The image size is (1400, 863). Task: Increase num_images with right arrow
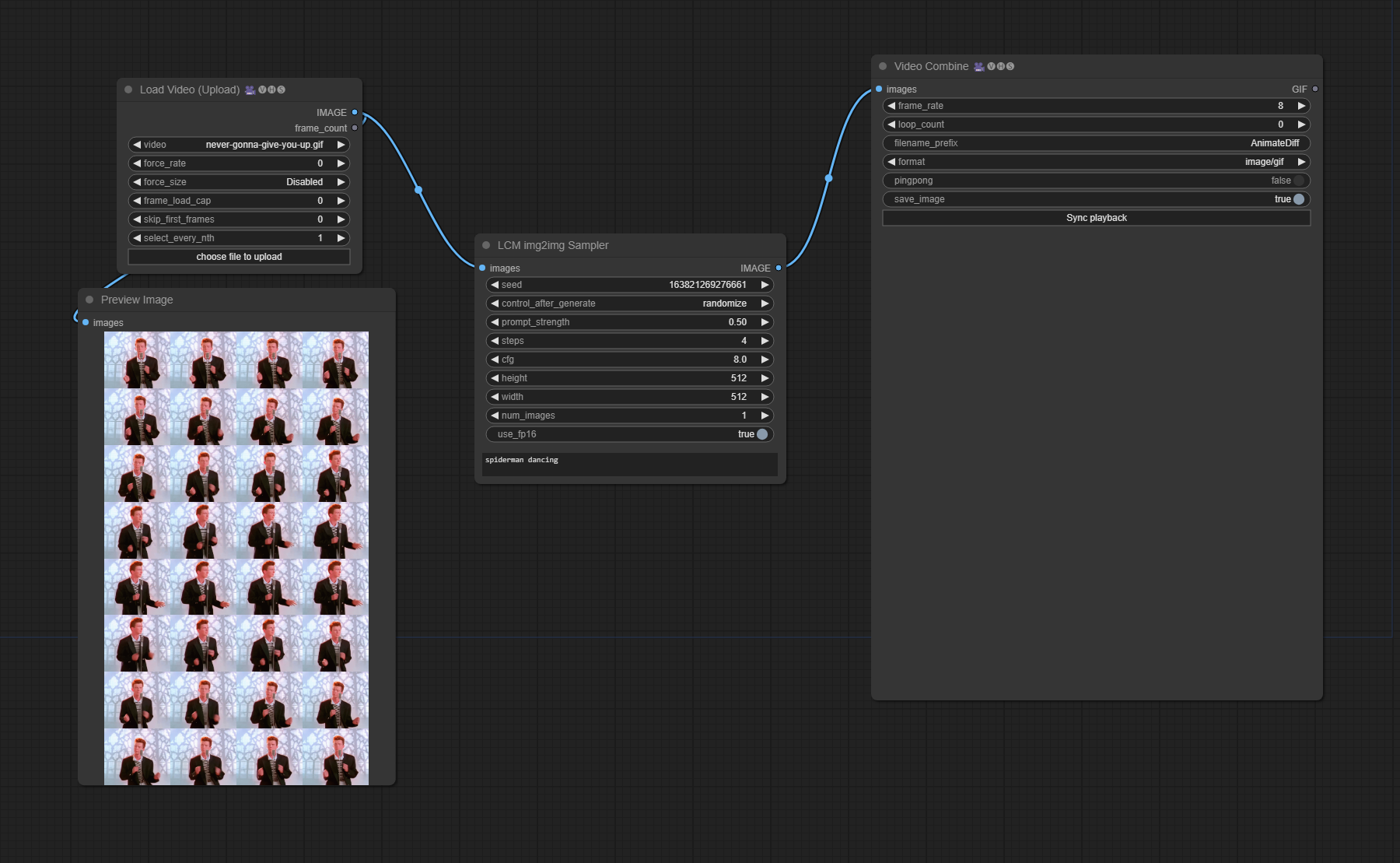765,416
